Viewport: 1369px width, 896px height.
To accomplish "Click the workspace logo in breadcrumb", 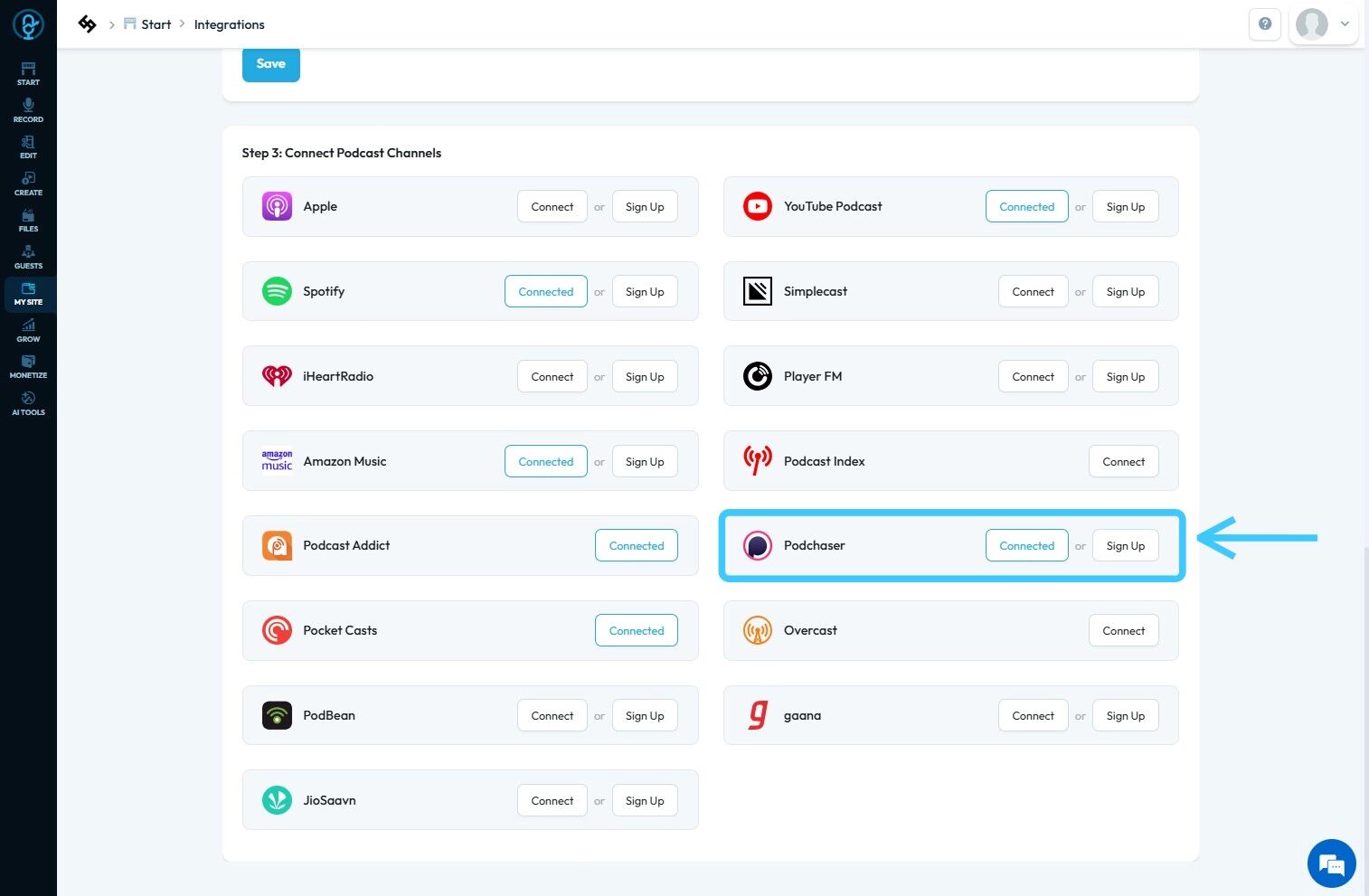I will point(87,24).
